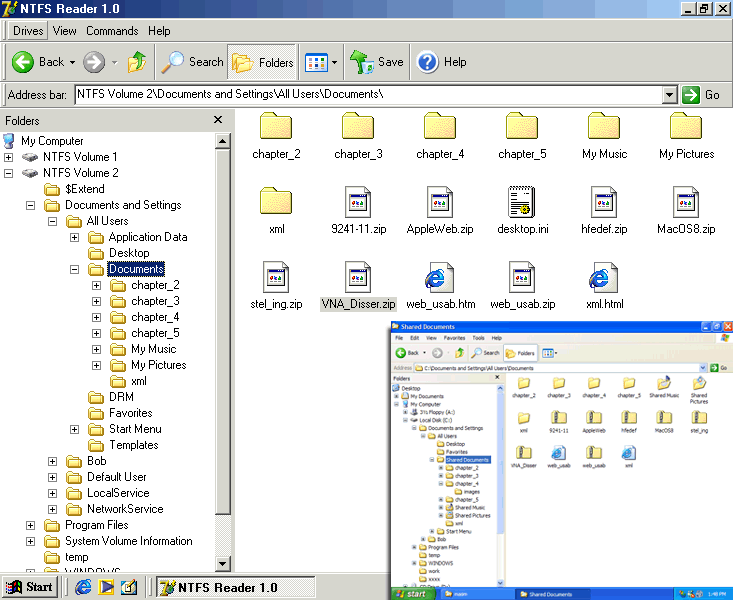Close the Folders pane with X
This screenshot has width=733, height=600.
[218, 120]
